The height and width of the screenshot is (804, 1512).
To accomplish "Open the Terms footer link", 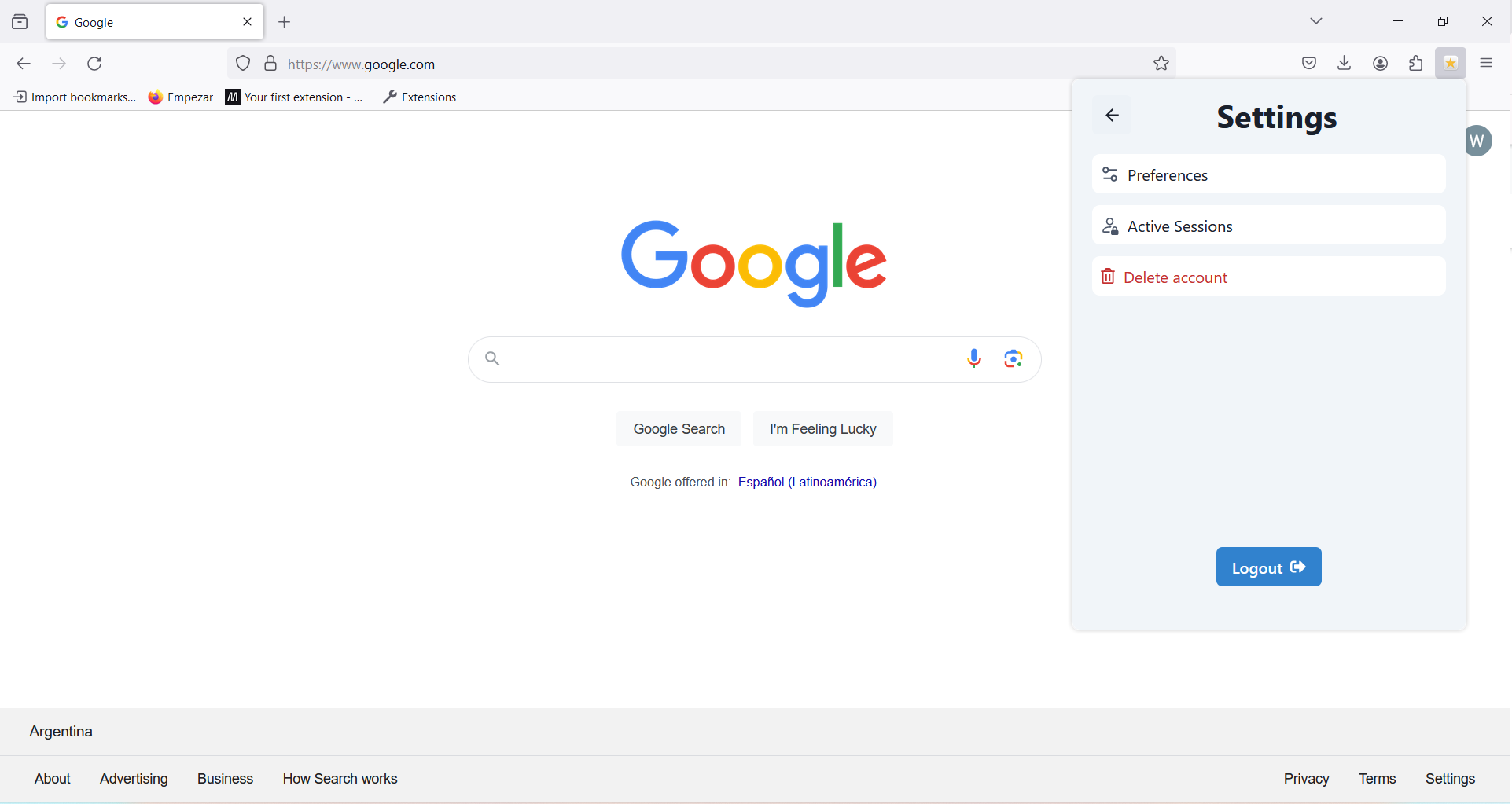I will click(1377, 779).
